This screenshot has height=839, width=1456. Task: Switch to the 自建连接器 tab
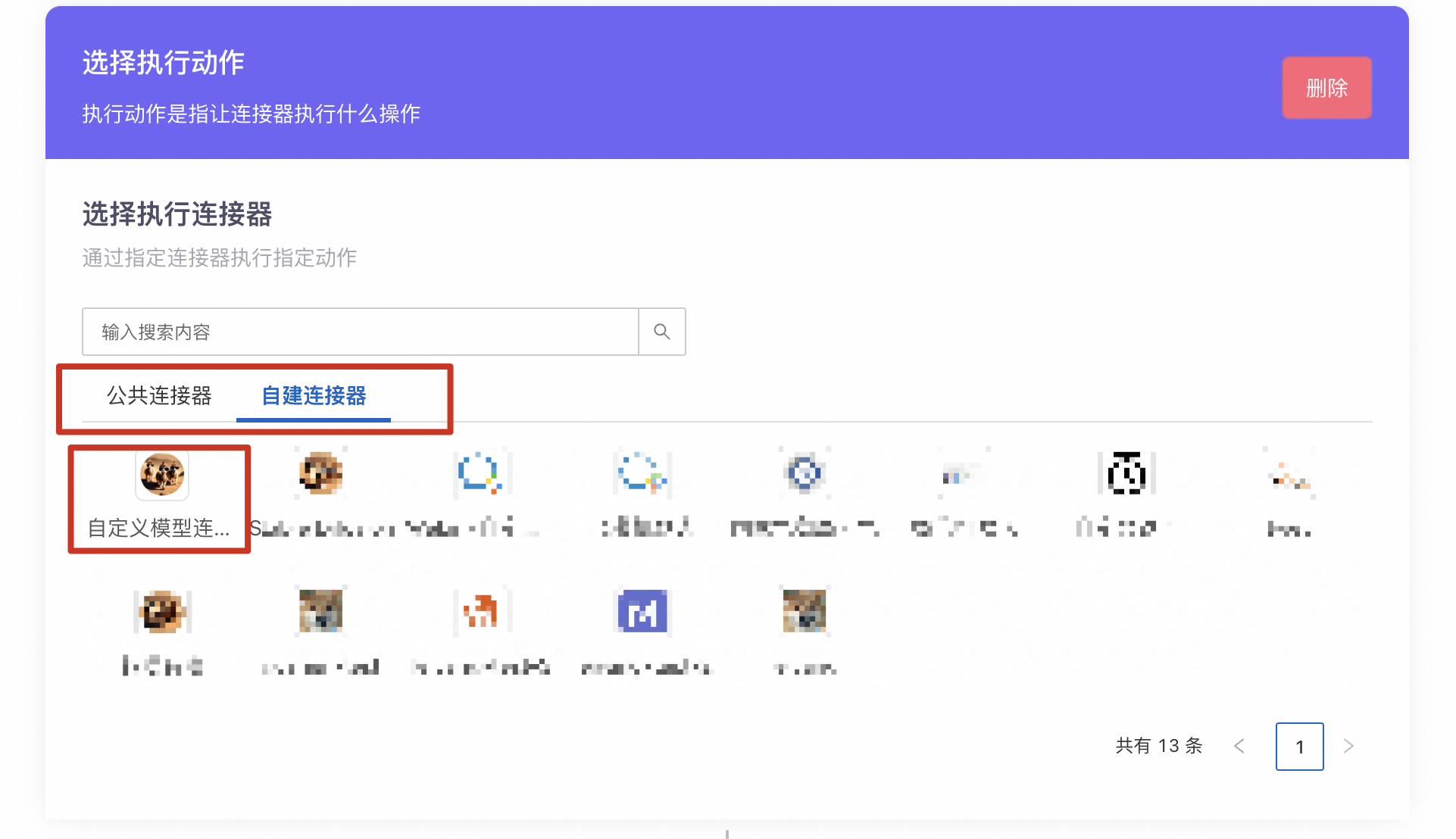click(314, 396)
